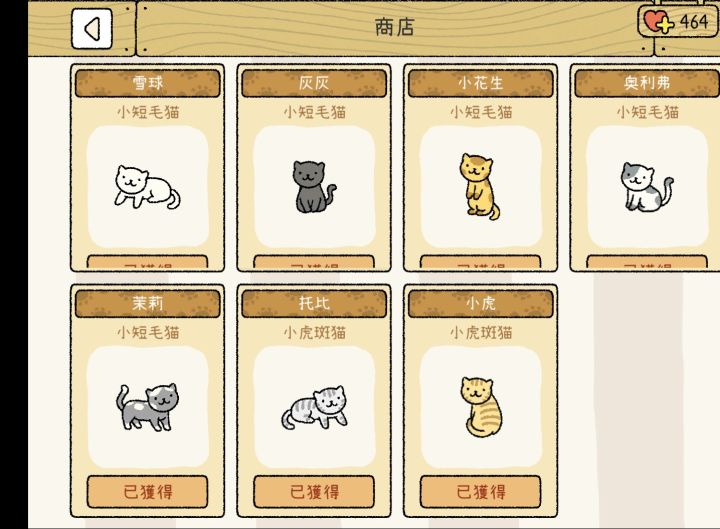Screen dimensions: 720x529
Task: Click partially hidden button under 雪球 card
Action: pos(147,262)
